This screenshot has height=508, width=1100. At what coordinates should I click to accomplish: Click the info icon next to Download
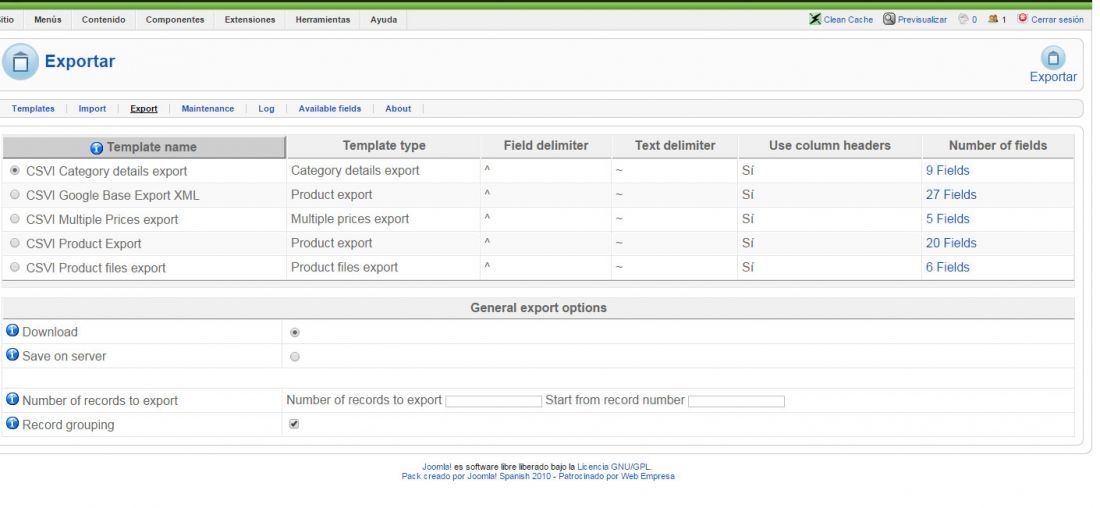click(x=12, y=331)
